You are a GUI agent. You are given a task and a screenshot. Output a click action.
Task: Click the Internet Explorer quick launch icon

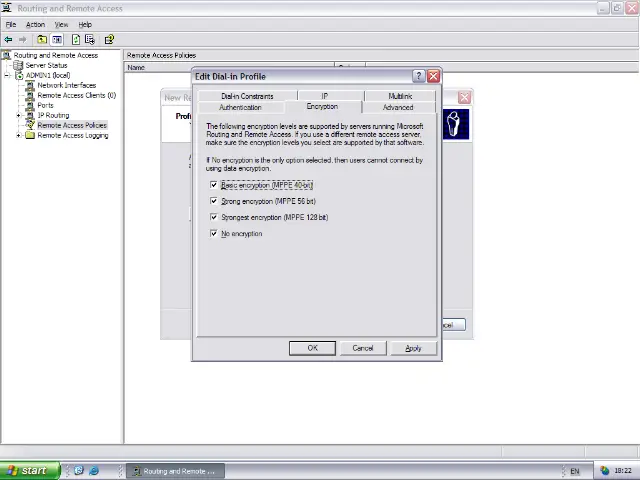(94, 471)
